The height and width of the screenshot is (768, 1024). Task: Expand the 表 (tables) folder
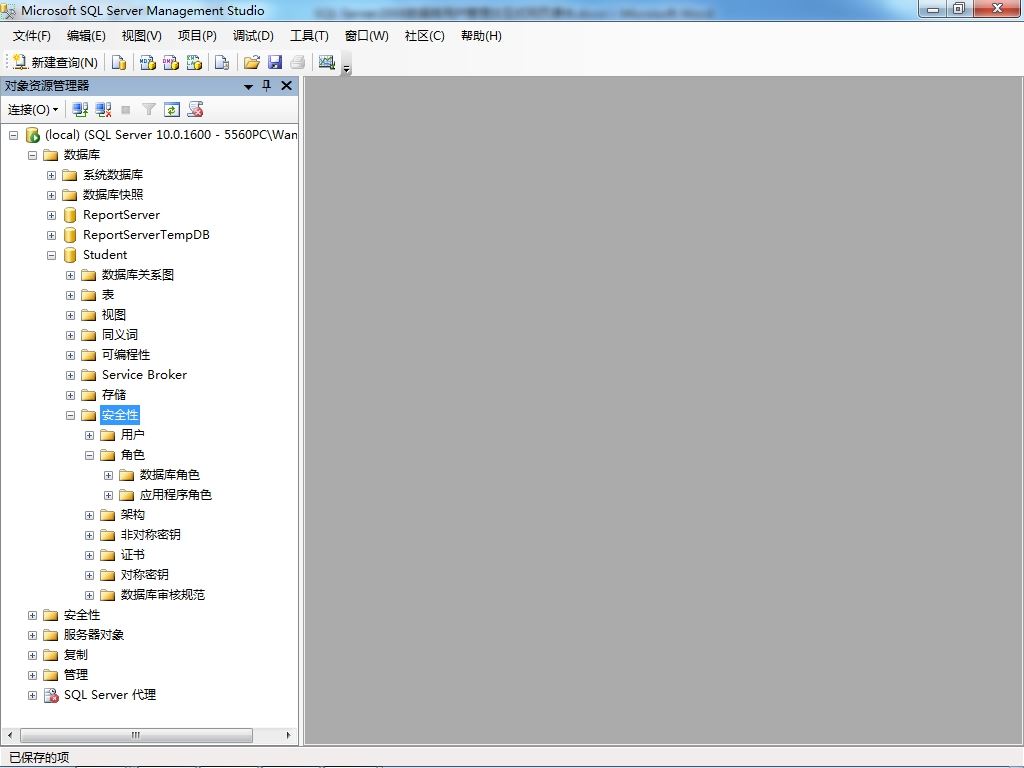70,295
